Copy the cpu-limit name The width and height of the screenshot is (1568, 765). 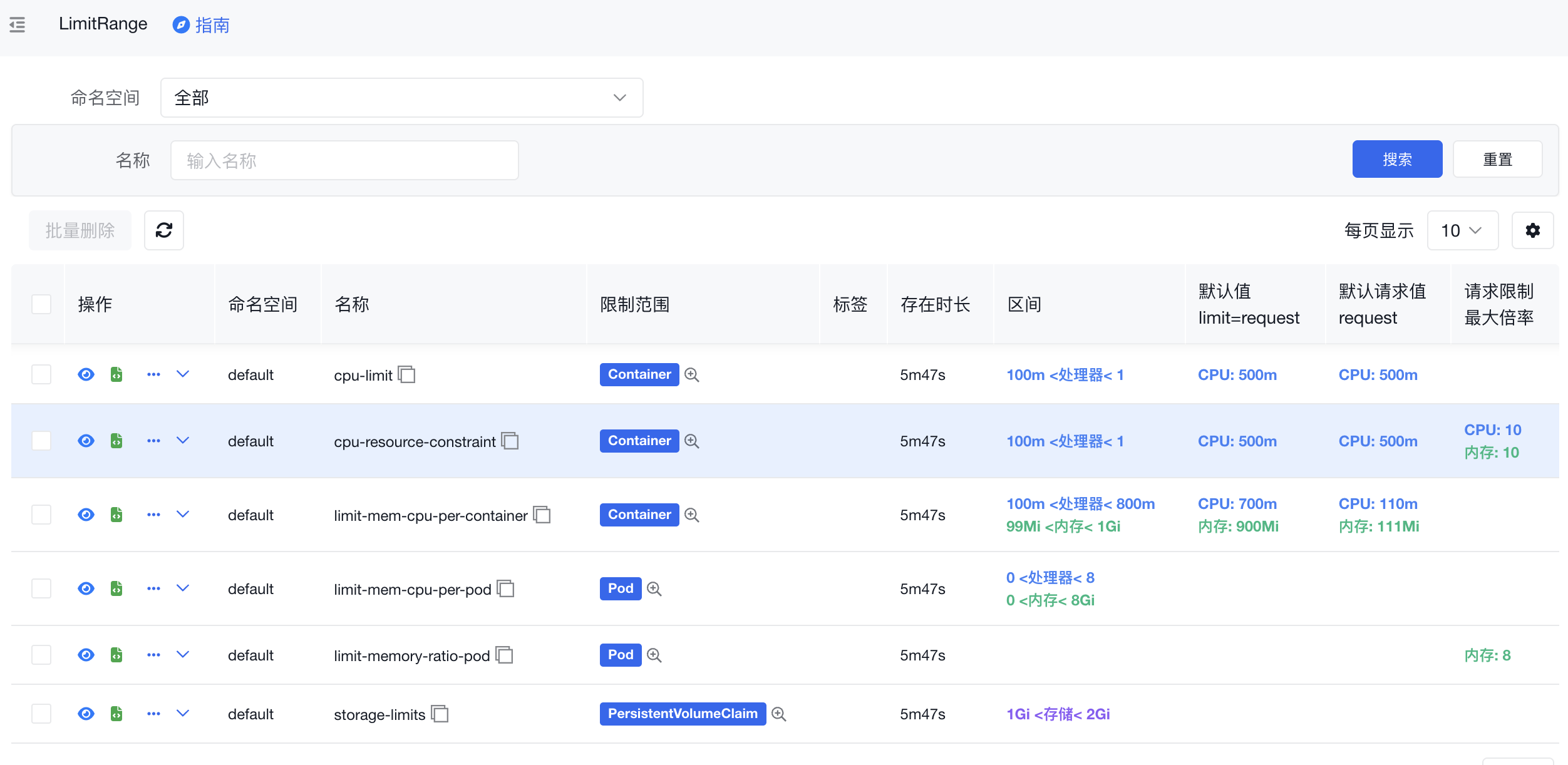[x=407, y=374]
